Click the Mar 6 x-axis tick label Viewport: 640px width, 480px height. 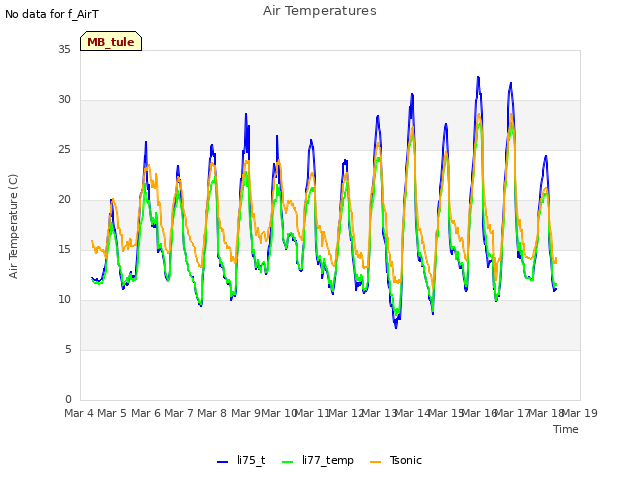(146, 413)
